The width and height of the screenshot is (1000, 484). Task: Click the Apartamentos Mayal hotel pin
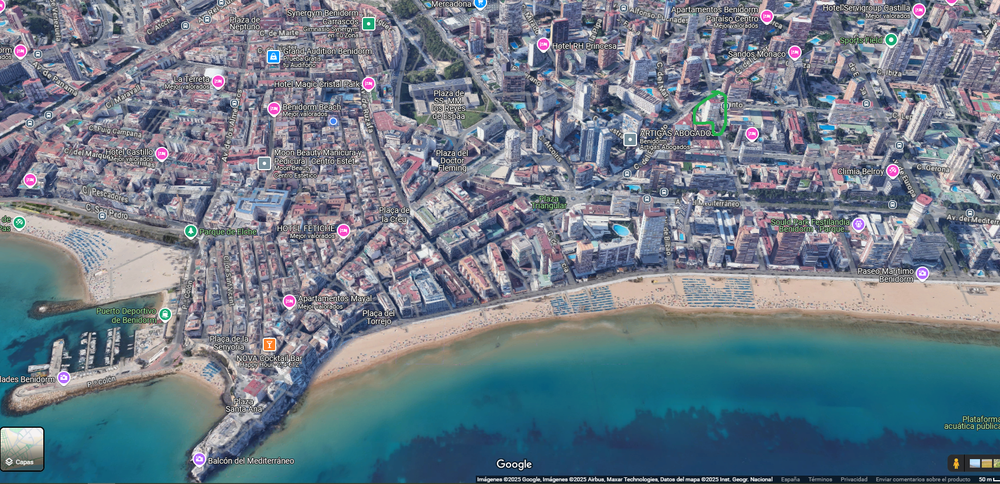click(x=289, y=301)
